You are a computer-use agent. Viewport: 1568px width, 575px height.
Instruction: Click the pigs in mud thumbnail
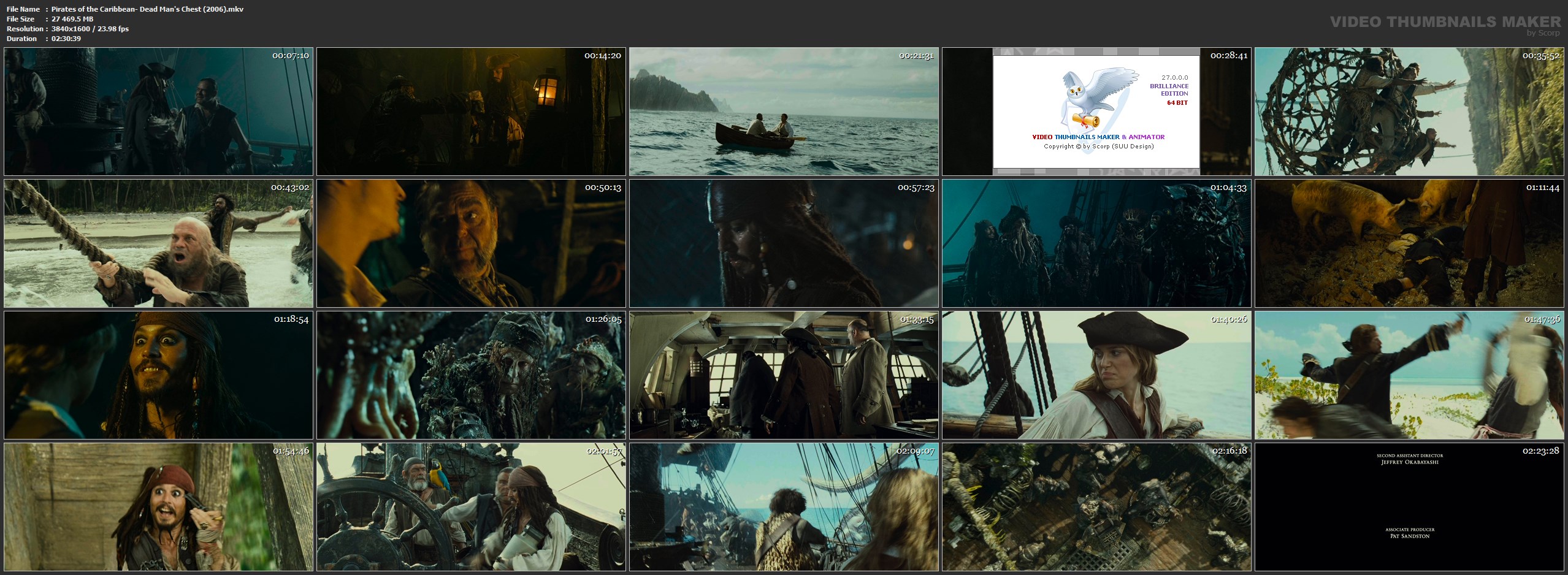point(1409,243)
